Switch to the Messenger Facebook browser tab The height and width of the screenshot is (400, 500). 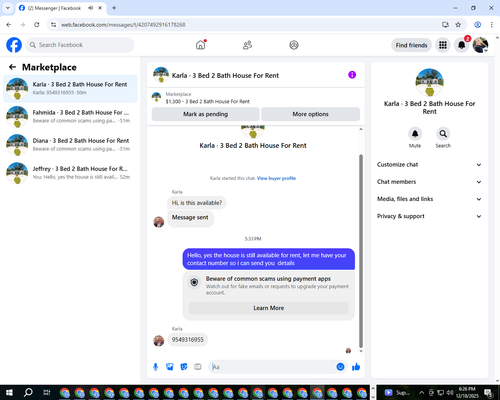(x=61, y=8)
